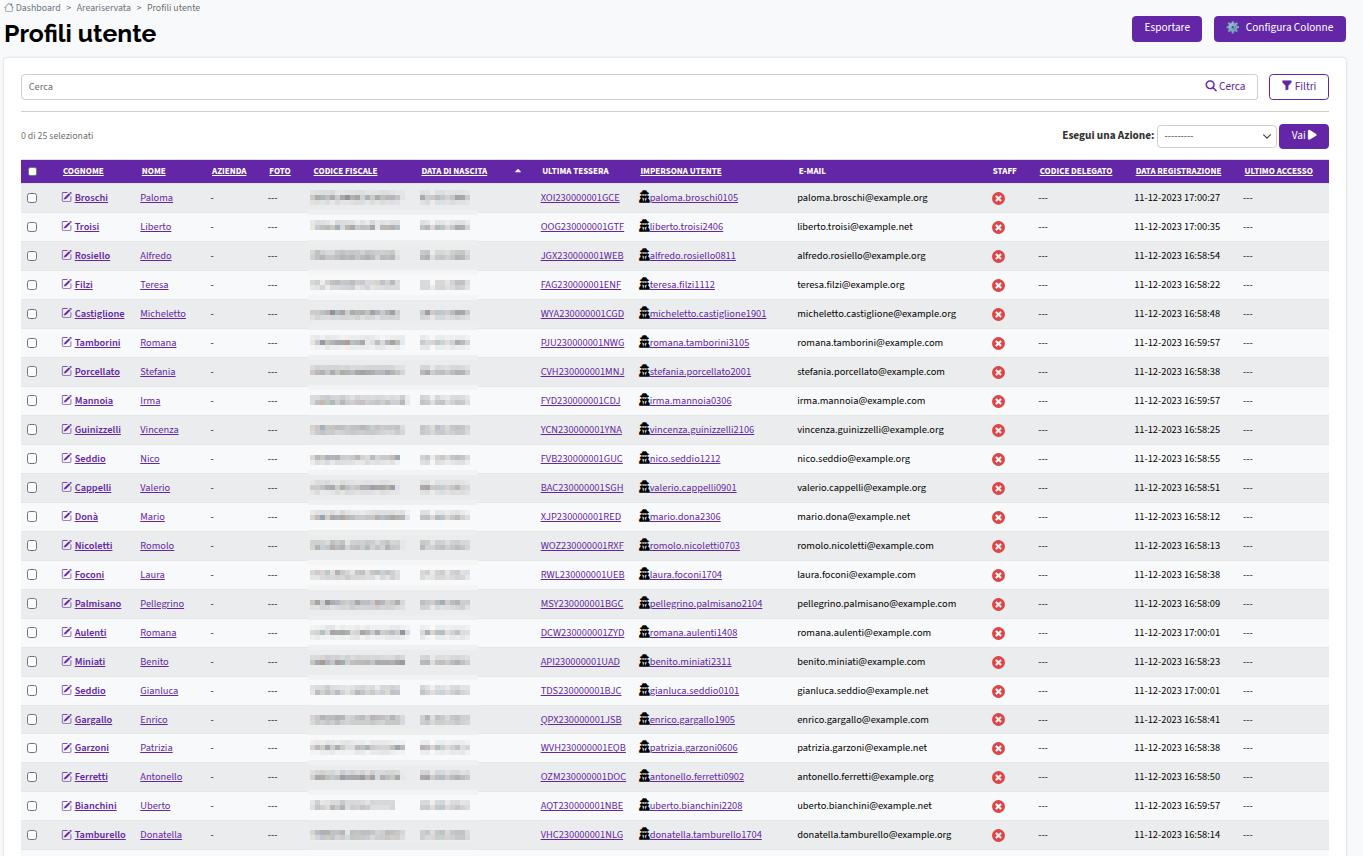Click the staff X icon in Guinizzelli row

[x=998, y=430]
